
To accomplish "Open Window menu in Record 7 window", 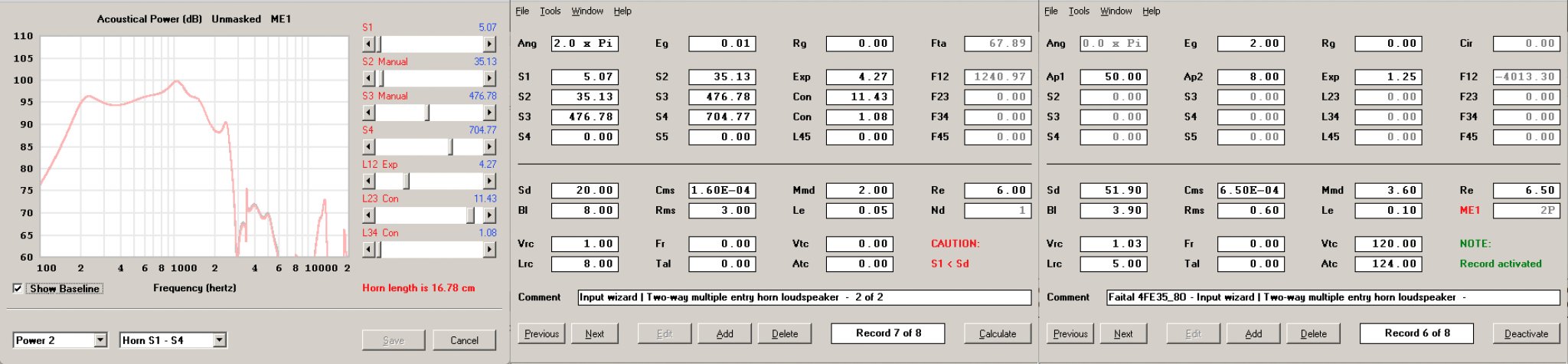I will pos(587,11).
